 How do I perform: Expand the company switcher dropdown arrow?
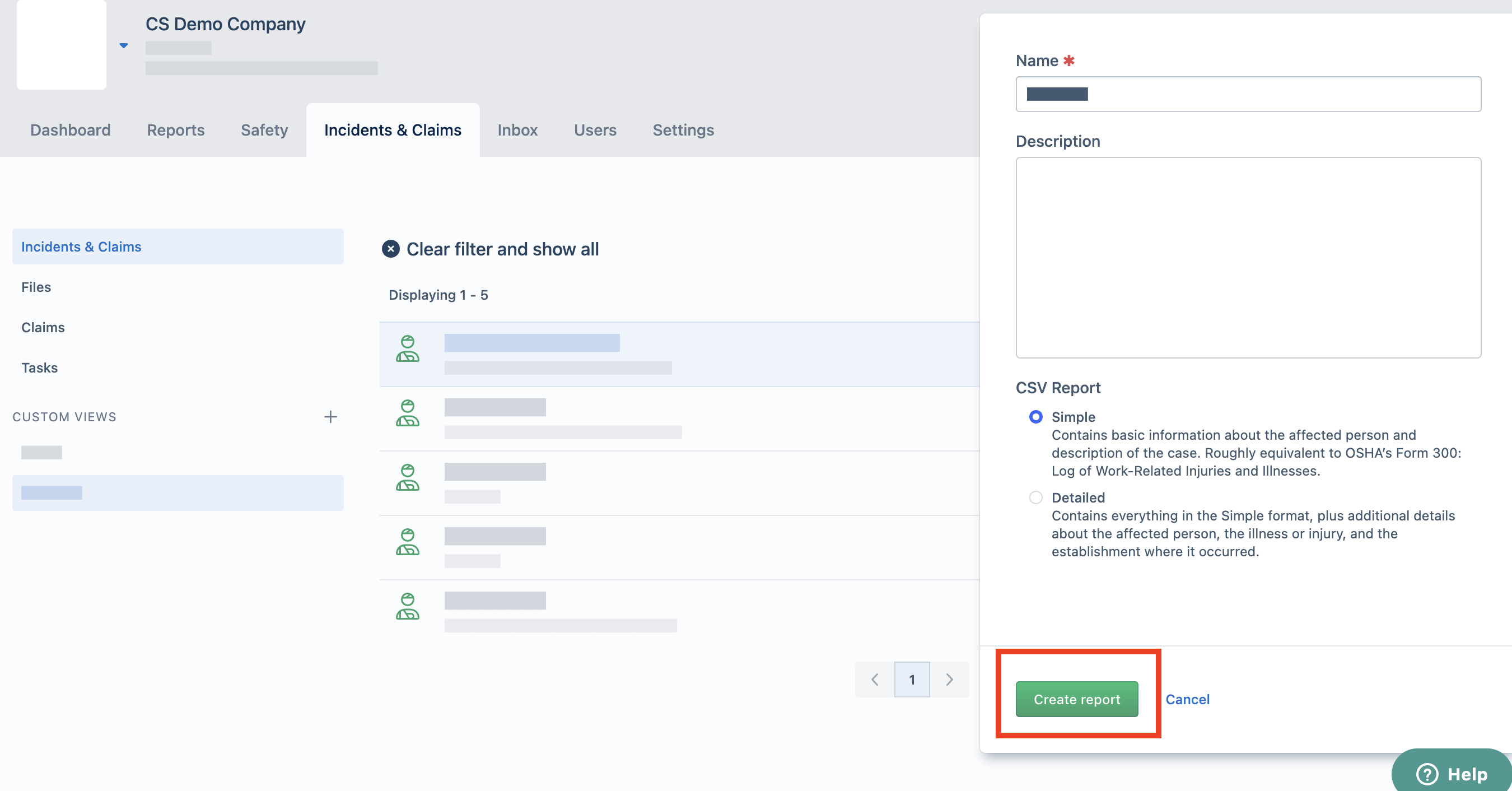pyautogui.click(x=123, y=45)
